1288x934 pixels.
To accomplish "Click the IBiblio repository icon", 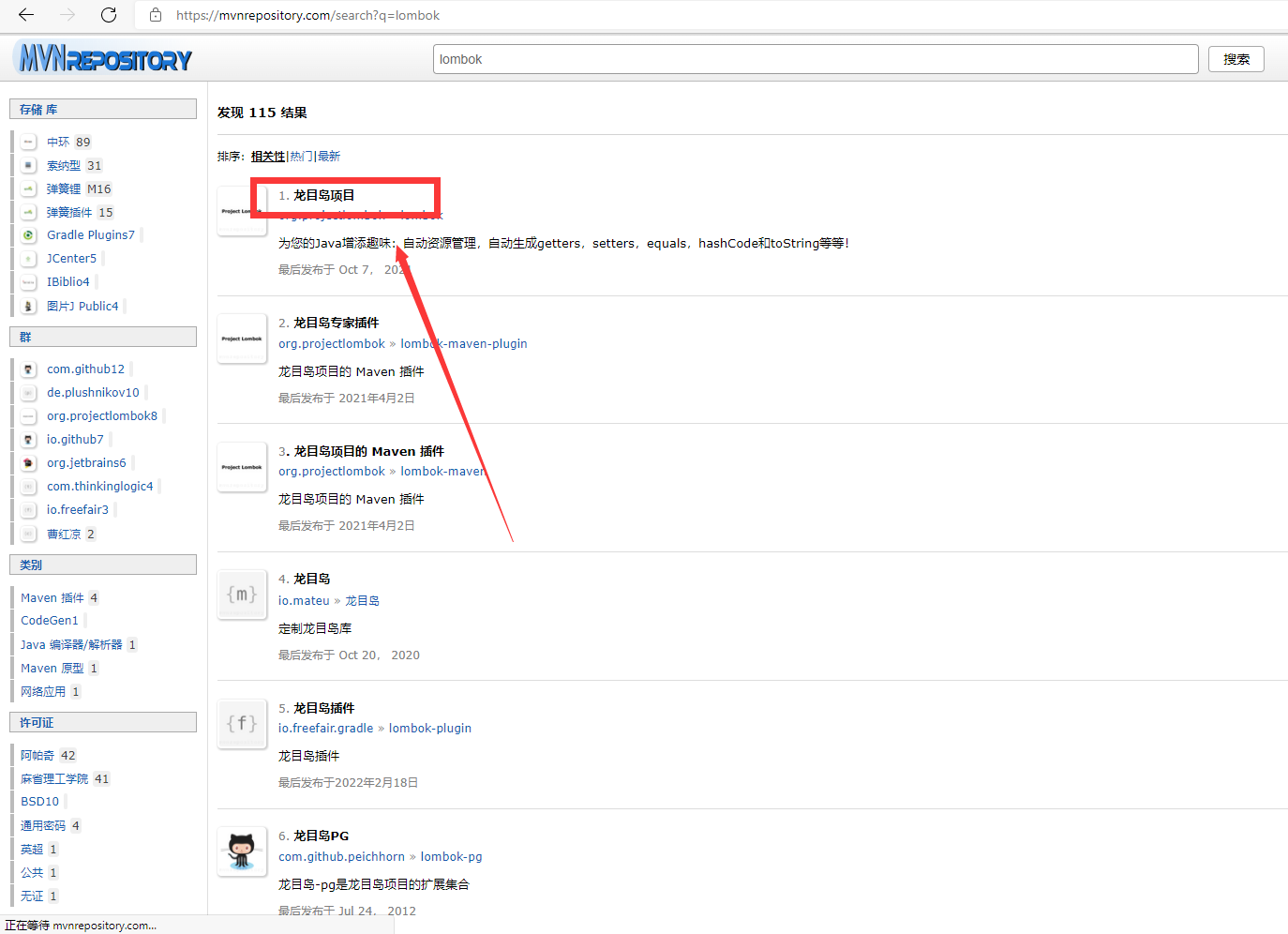I will point(29,282).
